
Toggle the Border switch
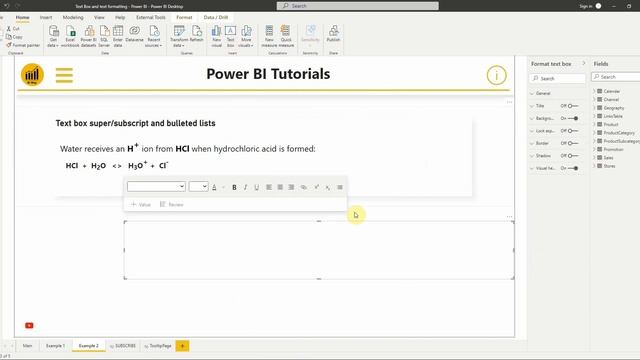tap(573, 143)
